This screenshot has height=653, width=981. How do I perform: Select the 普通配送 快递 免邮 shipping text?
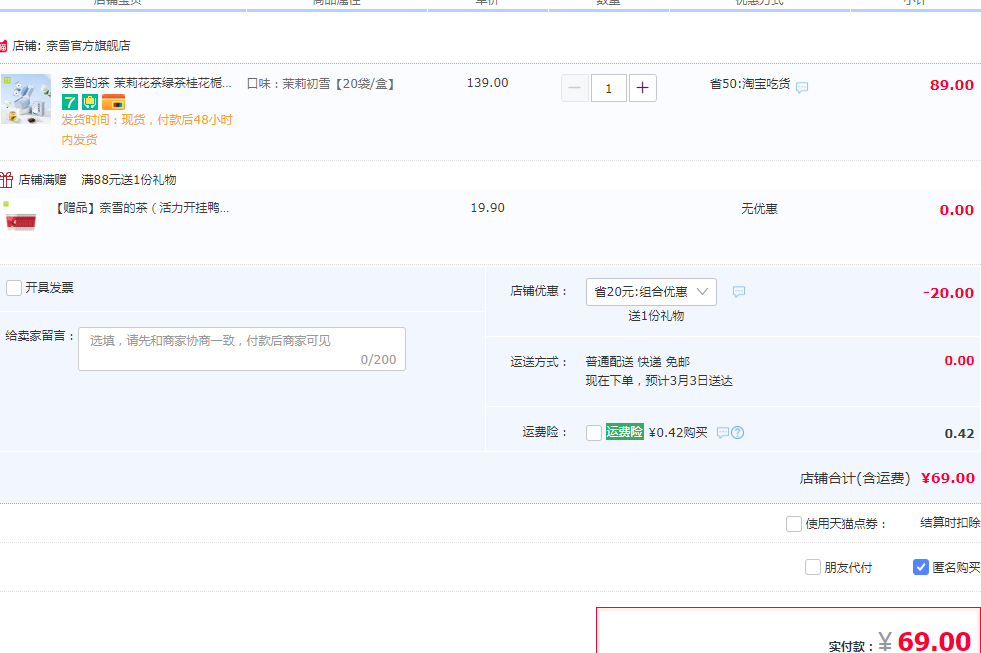(x=638, y=362)
